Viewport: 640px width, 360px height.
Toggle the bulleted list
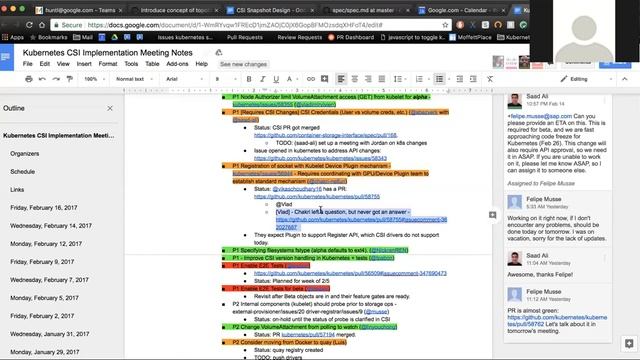coord(439,79)
